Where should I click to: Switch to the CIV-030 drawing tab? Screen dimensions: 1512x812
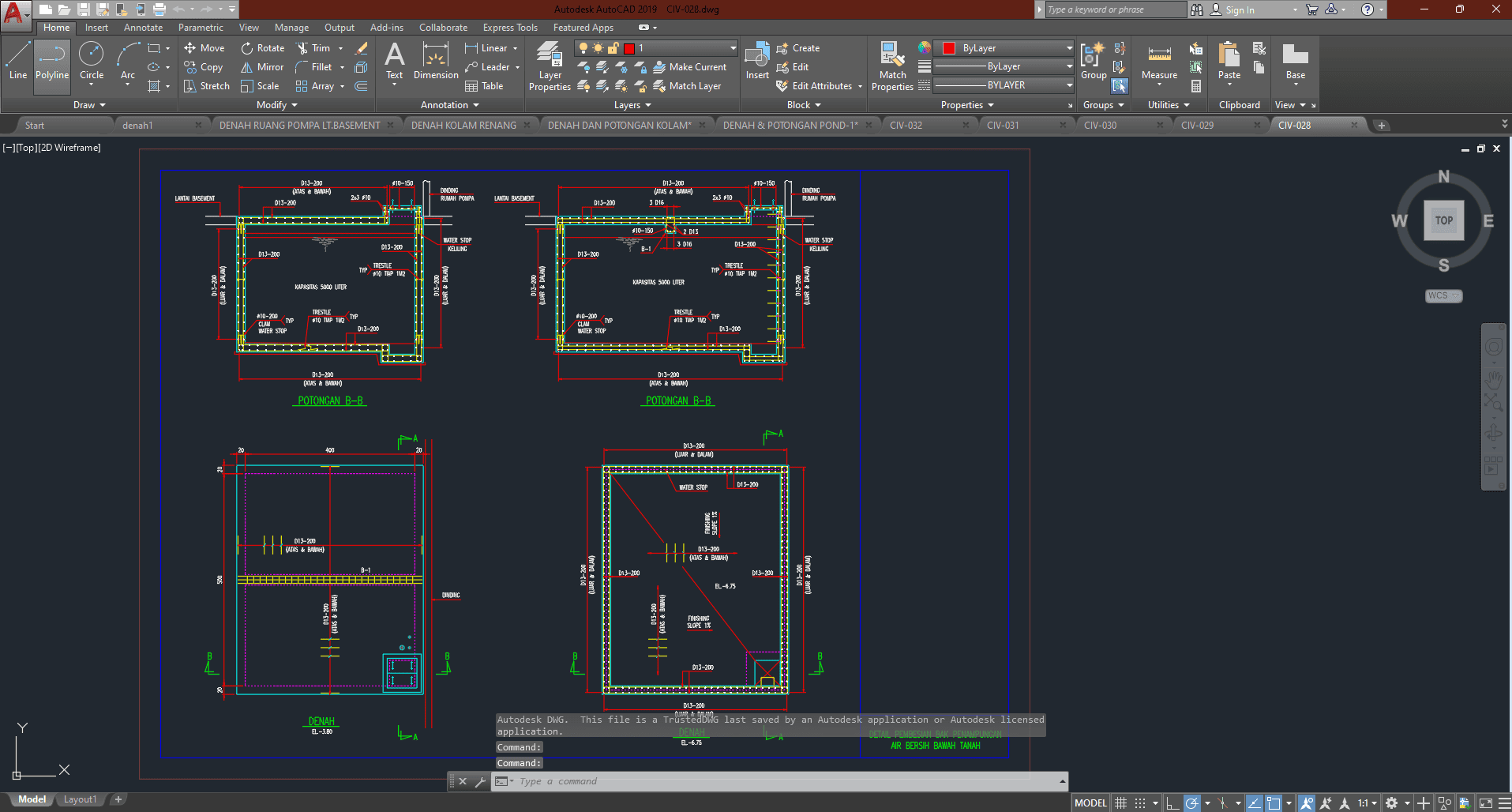click(1100, 125)
